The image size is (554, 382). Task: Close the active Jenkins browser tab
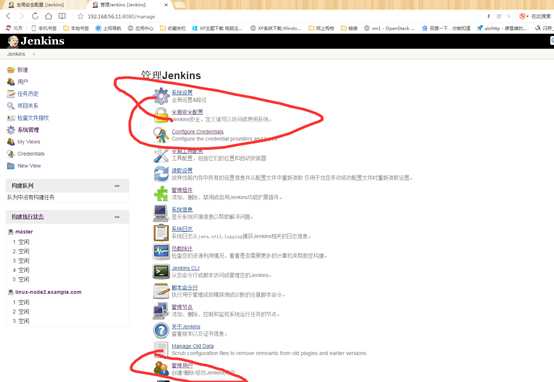pyautogui.click(x=166, y=5)
